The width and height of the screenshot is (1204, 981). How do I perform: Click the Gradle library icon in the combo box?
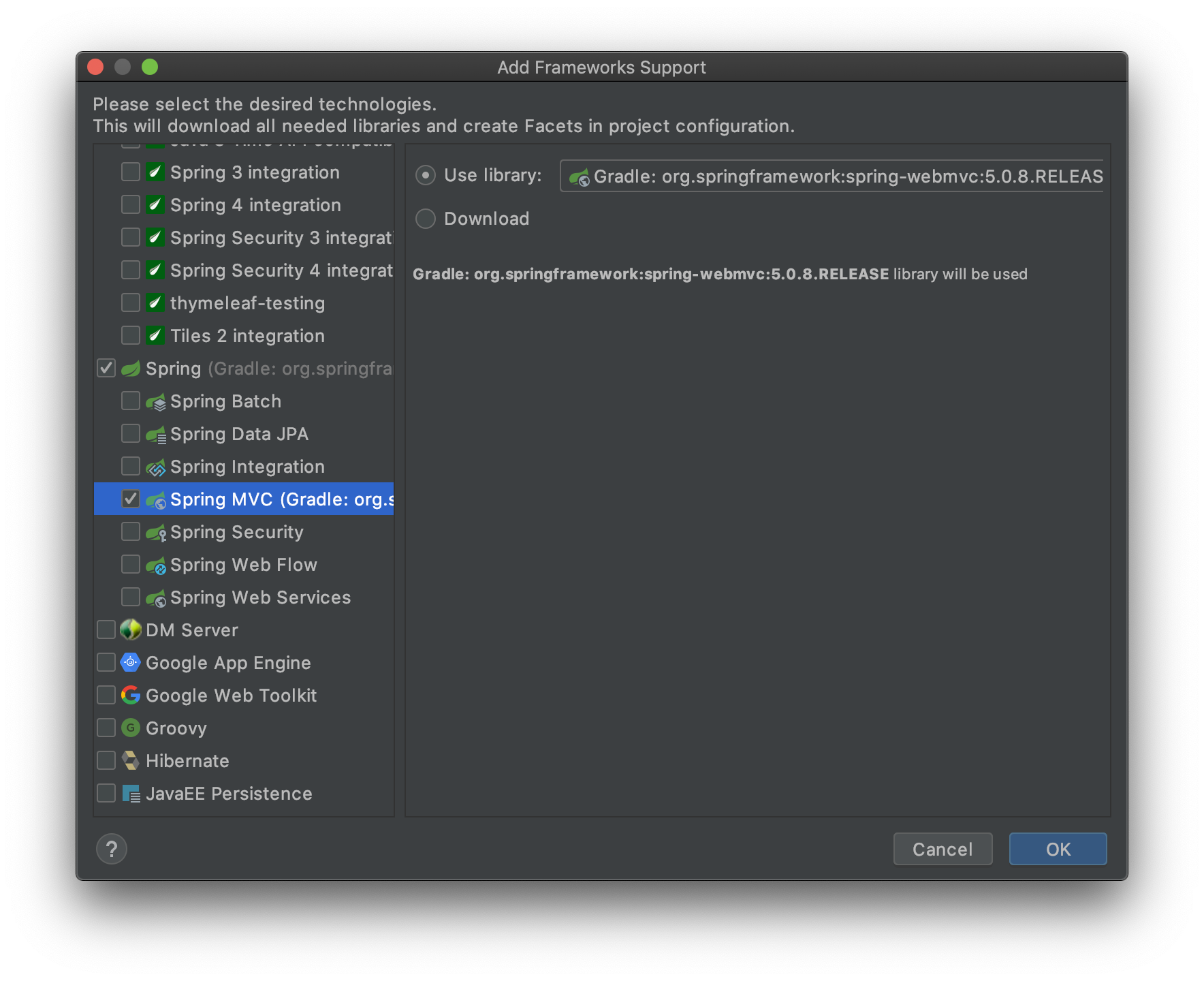[580, 177]
